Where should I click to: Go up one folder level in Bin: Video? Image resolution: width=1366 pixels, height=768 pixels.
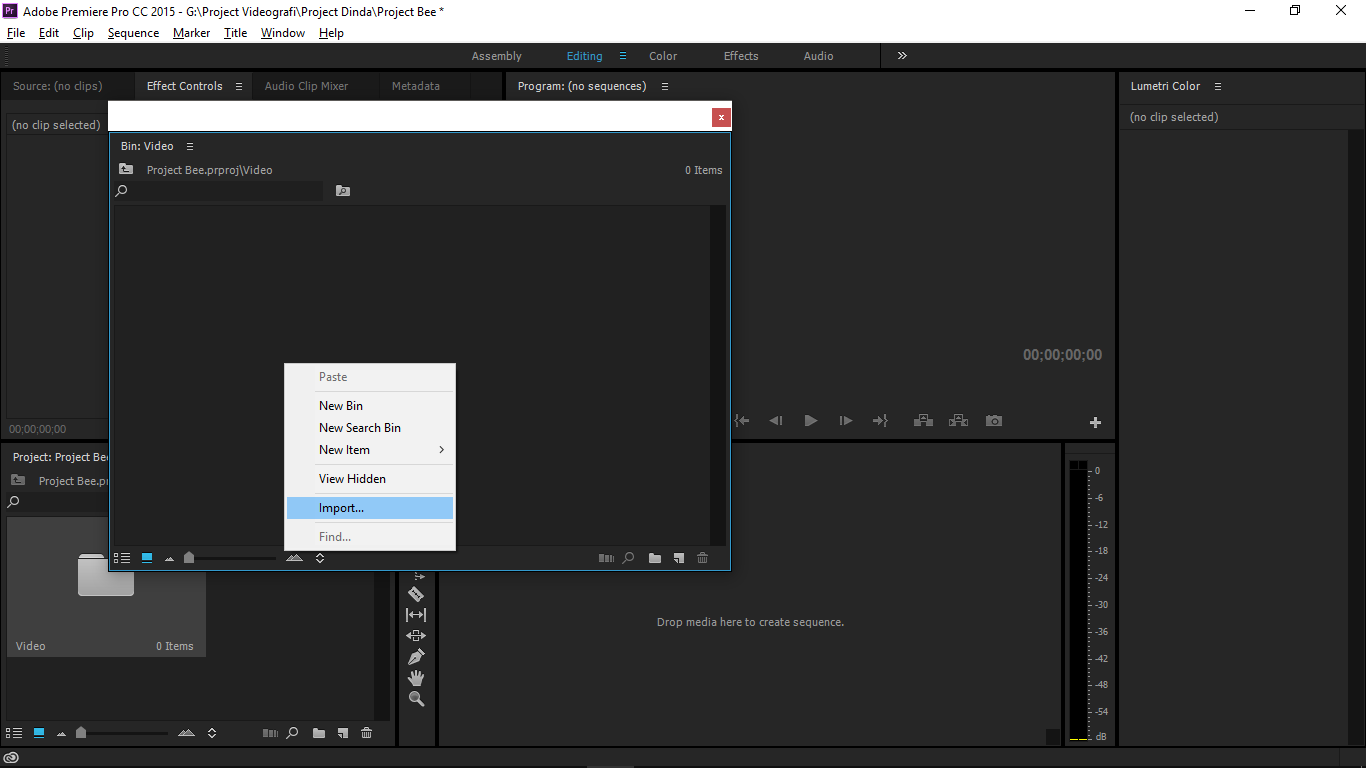[x=126, y=169]
